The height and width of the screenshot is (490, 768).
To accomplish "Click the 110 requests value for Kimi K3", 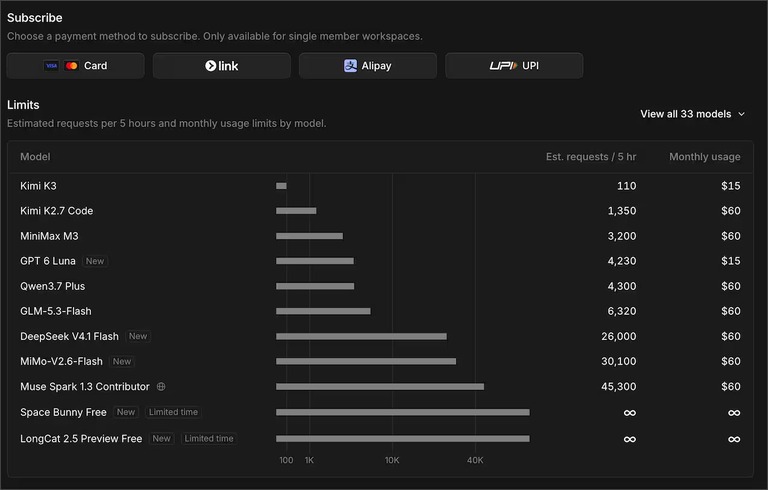I will (626, 186).
